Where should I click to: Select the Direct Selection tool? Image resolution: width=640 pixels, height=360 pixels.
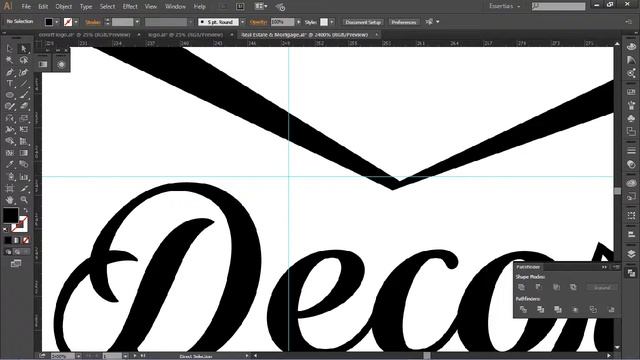point(24,49)
